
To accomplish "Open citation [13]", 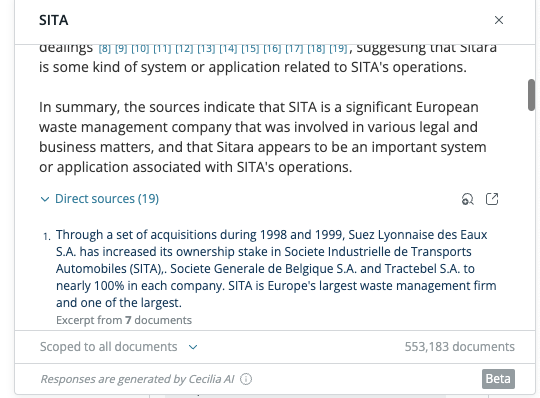I will pos(206,49).
